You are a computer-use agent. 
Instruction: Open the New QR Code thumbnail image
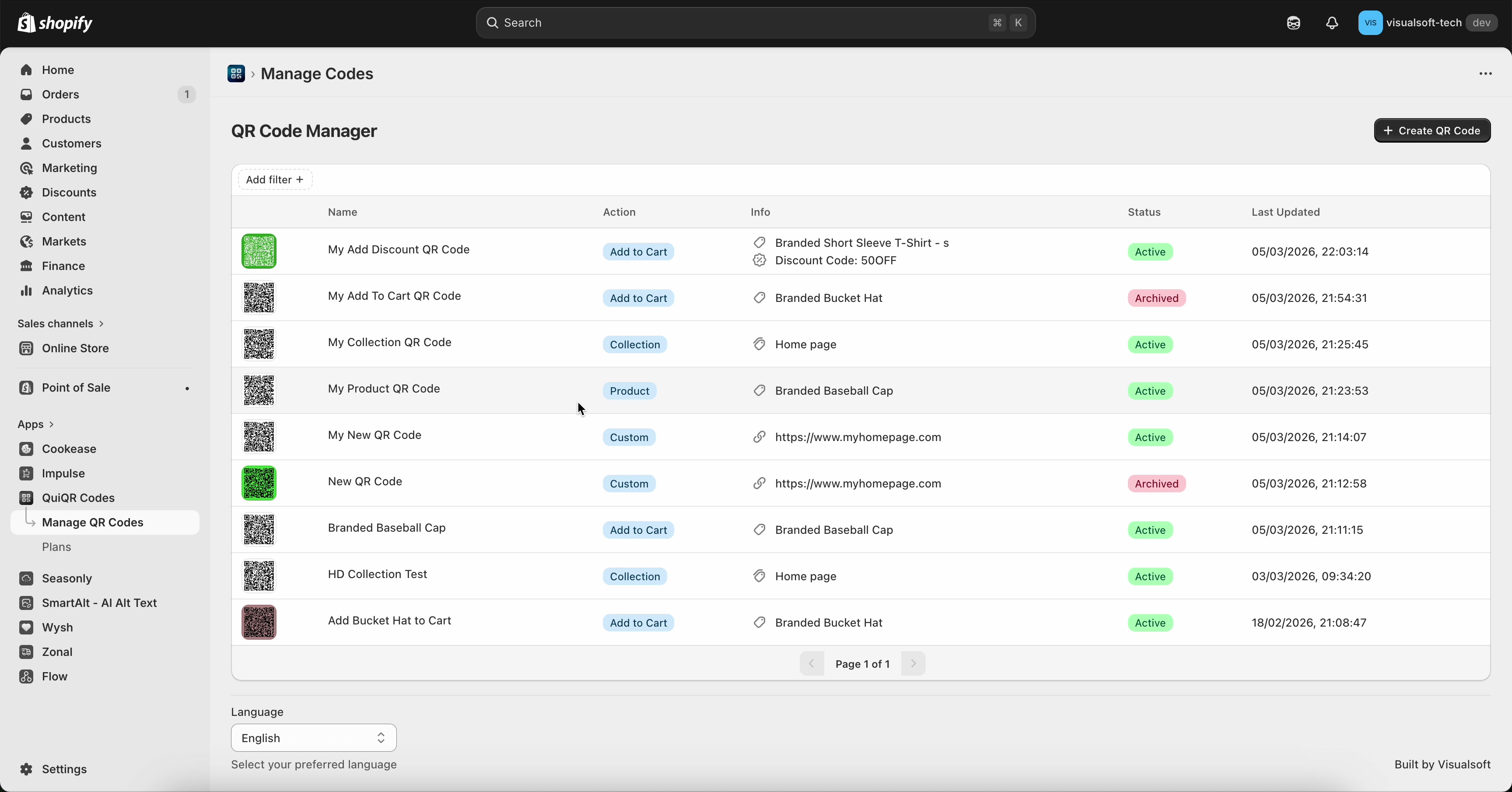click(x=259, y=483)
